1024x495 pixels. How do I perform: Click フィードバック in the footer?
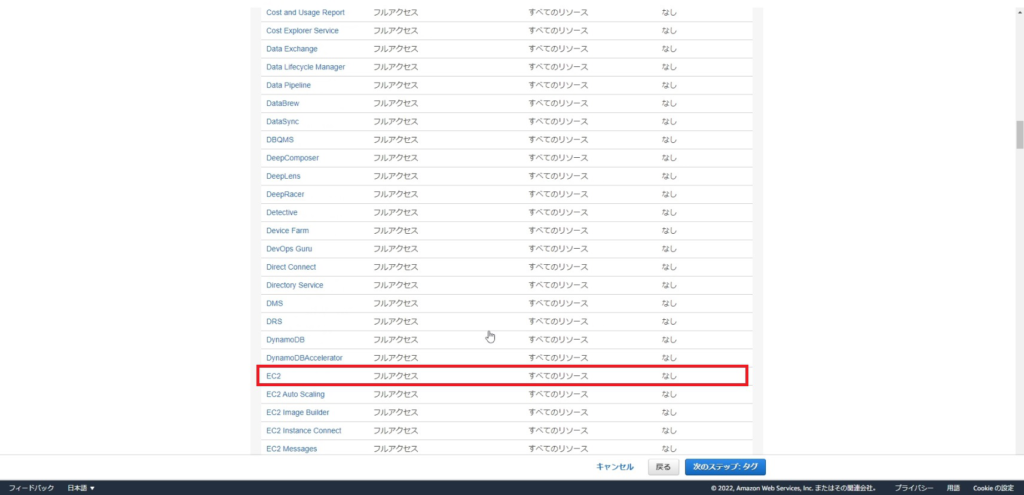[31, 488]
